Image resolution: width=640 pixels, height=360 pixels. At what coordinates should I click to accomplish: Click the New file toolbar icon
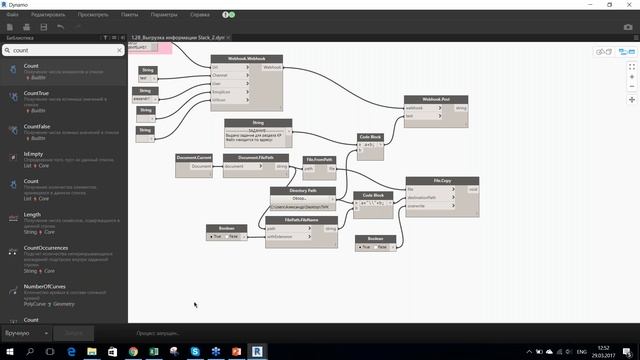click(x=10, y=27)
